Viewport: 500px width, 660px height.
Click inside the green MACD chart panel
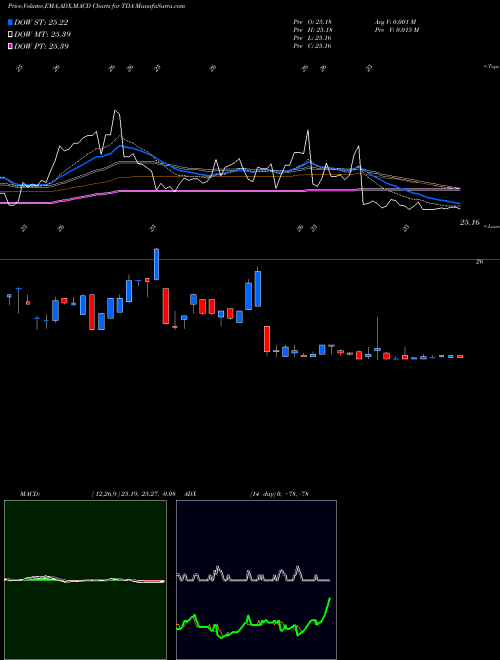coord(85,580)
